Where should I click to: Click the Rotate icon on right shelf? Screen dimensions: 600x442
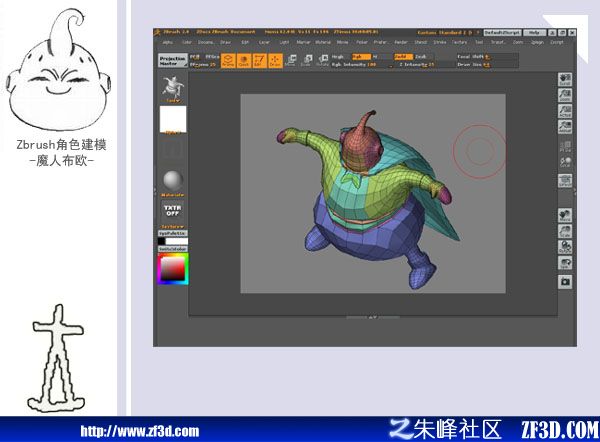click(x=565, y=247)
